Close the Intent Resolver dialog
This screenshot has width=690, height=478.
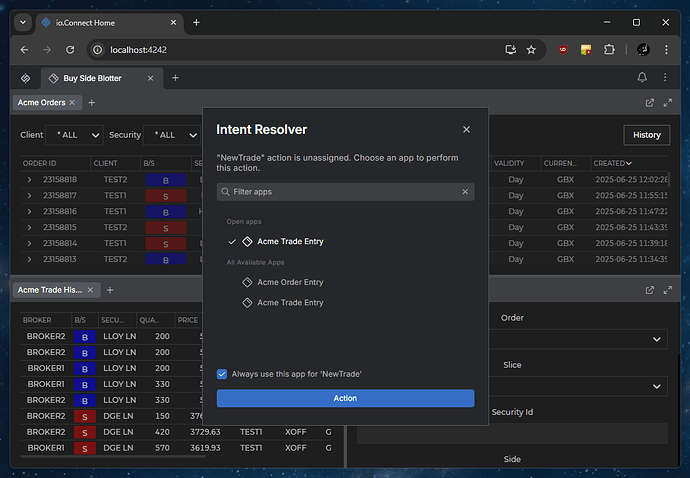point(466,129)
